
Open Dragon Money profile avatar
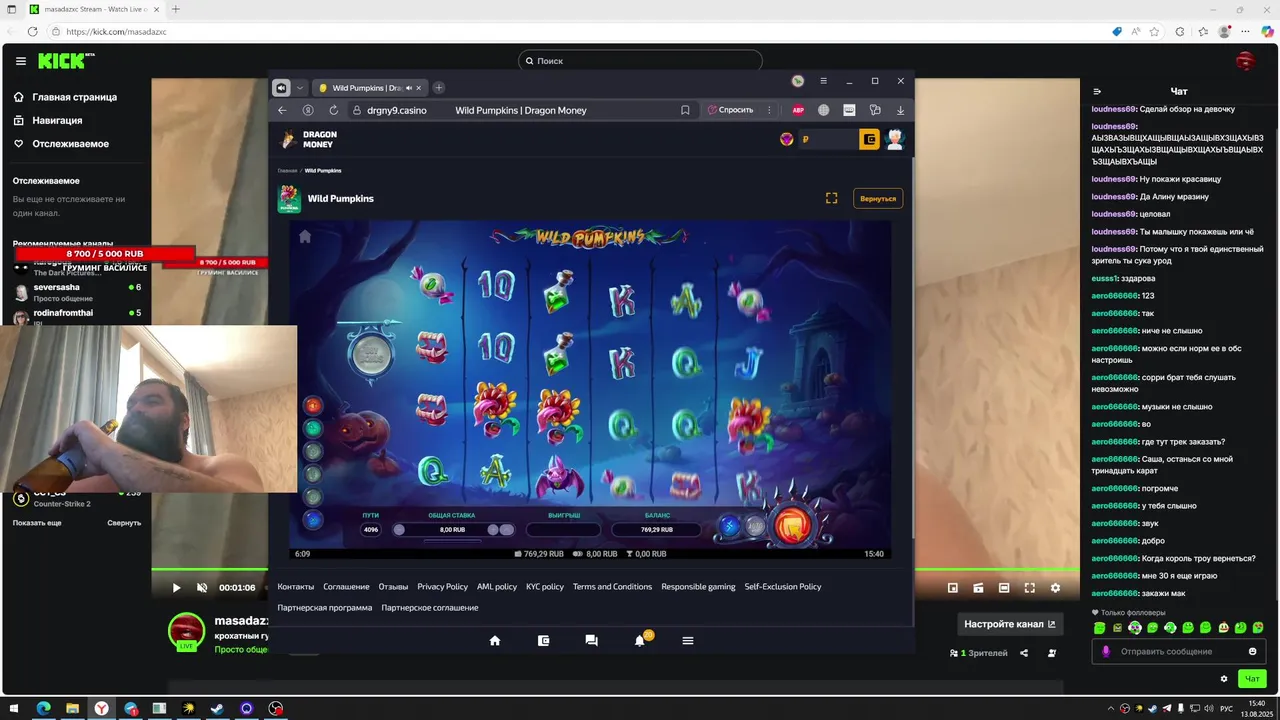pos(895,139)
